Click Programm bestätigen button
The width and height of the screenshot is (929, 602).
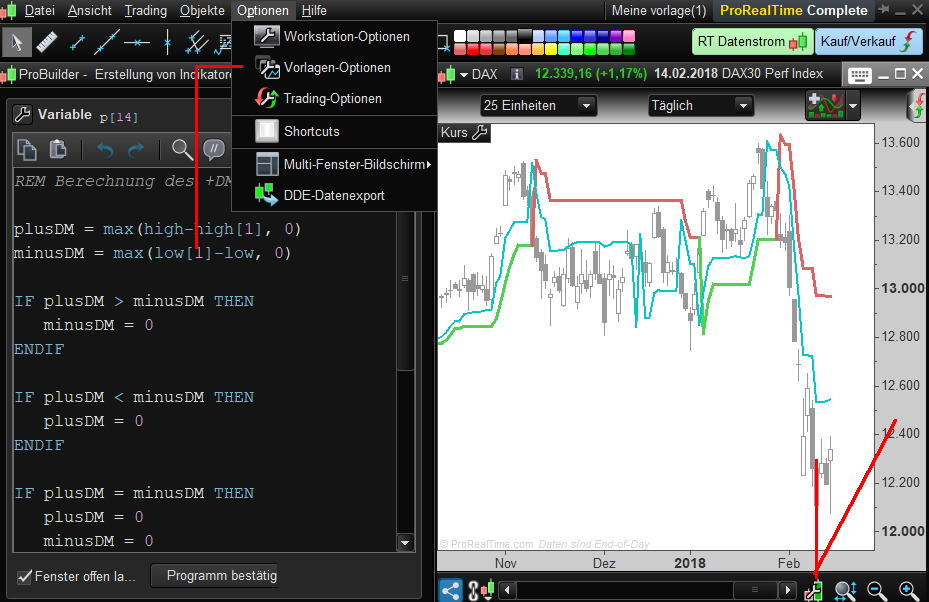tap(214, 575)
